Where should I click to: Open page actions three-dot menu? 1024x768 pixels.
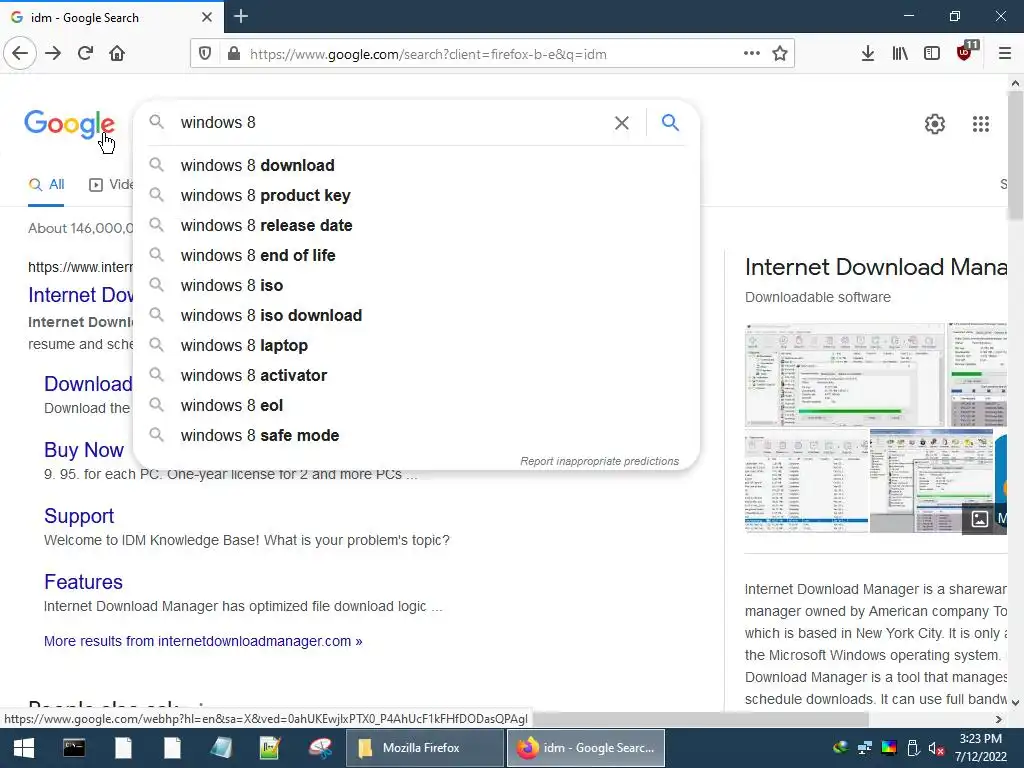(x=752, y=54)
